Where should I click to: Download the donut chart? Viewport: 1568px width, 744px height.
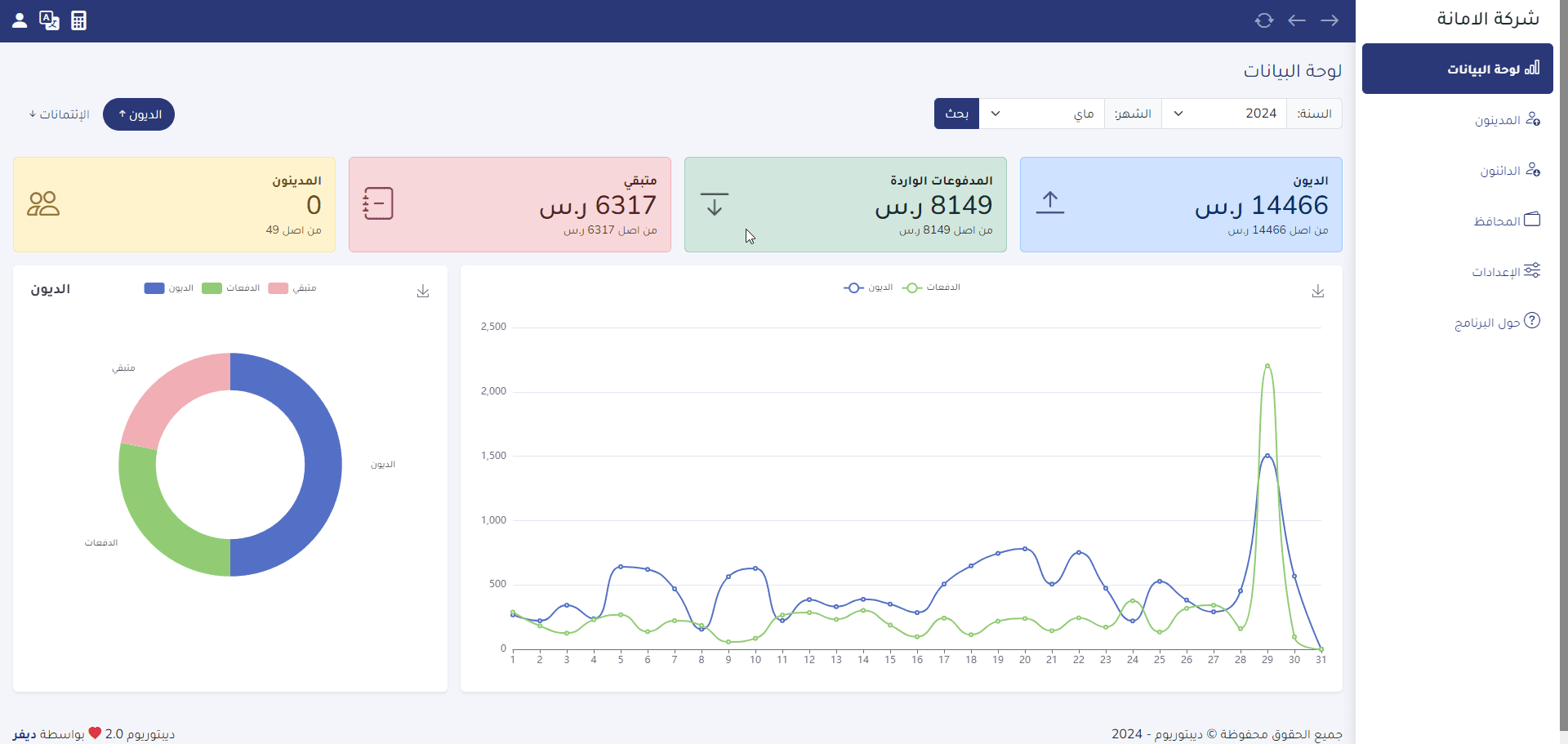[422, 292]
